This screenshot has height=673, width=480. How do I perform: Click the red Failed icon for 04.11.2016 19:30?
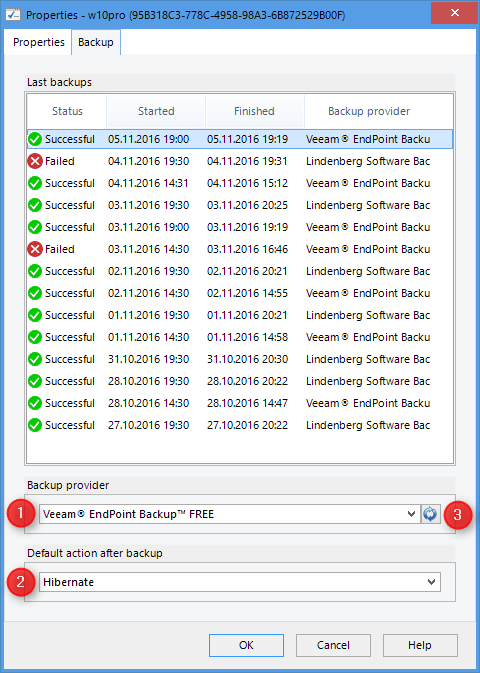35,161
